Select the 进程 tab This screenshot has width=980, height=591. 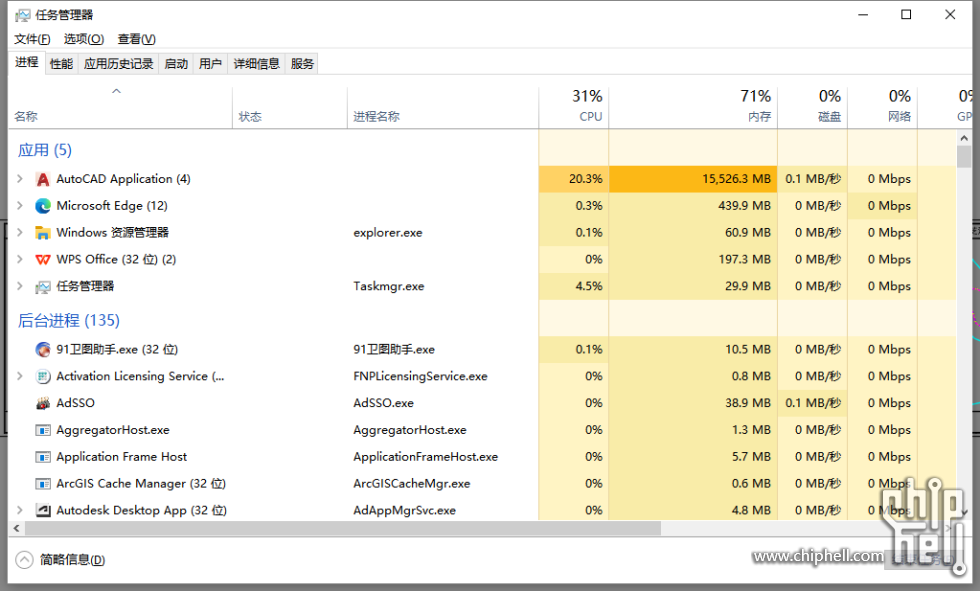[27, 62]
